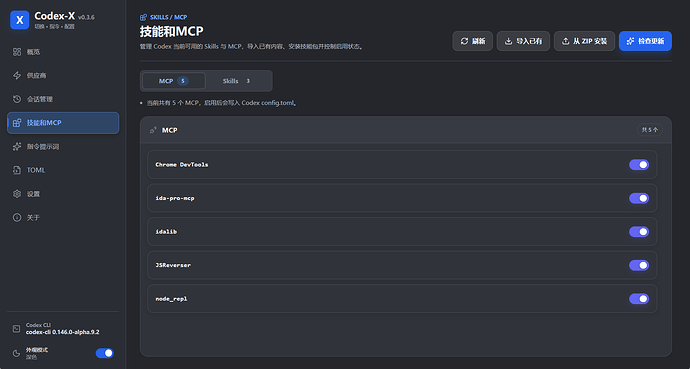Viewport: 690px width, 369px height.
Task: Click the 技能和MCP sidebar icon
Action: pos(17,123)
